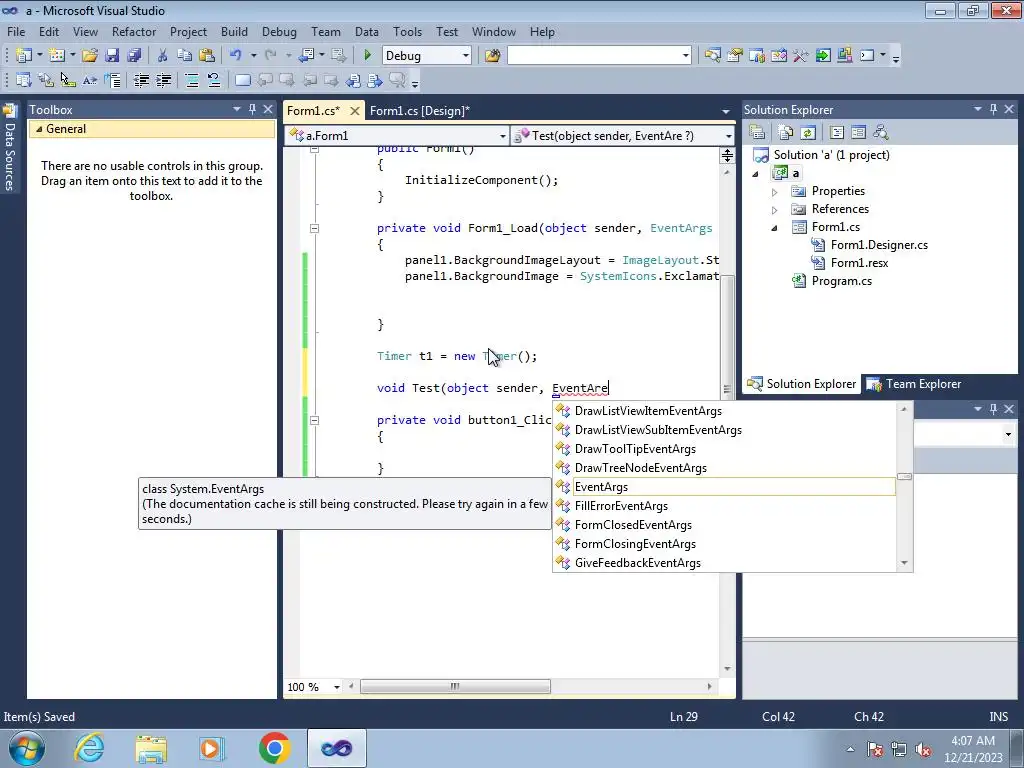Click View Designer icon in Solution Explorer
Image resolution: width=1024 pixels, height=768 pixels.
point(858,133)
